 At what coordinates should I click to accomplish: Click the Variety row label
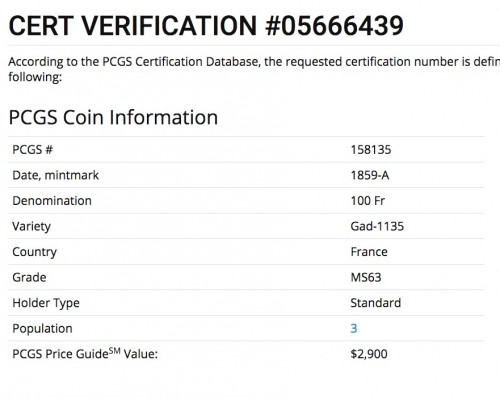click(32, 226)
